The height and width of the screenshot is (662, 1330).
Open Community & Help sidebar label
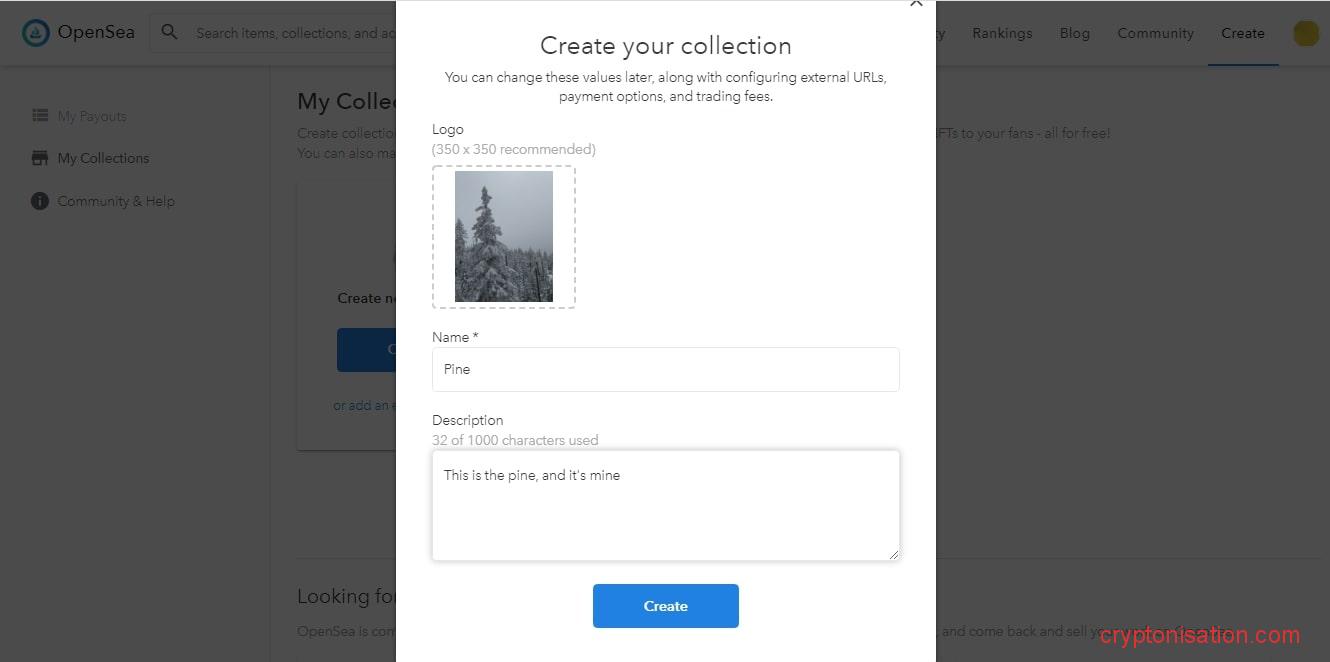point(116,201)
